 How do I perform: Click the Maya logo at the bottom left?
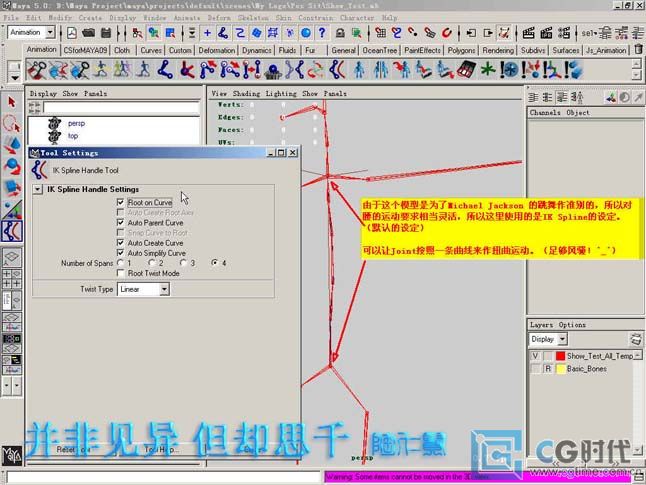pos(12,455)
